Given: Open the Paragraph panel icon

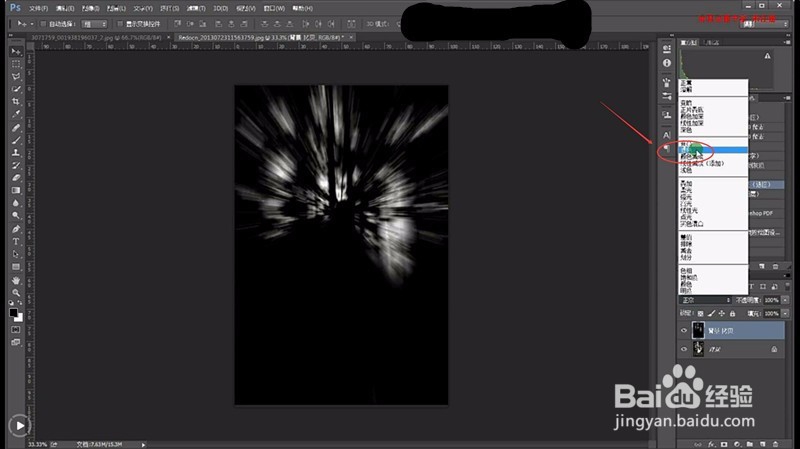Looking at the screenshot, I should [667, 149].
